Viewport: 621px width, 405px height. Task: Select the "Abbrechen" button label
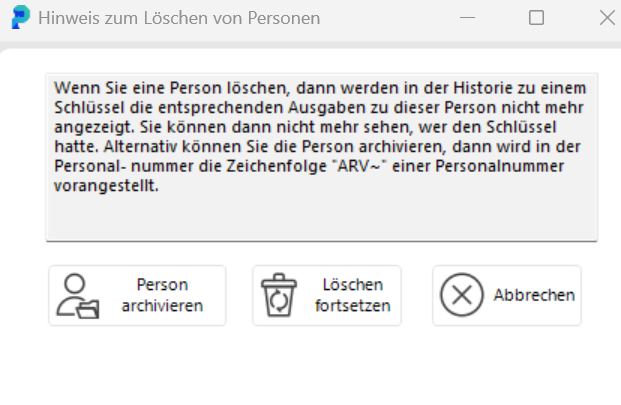point(534,295)
